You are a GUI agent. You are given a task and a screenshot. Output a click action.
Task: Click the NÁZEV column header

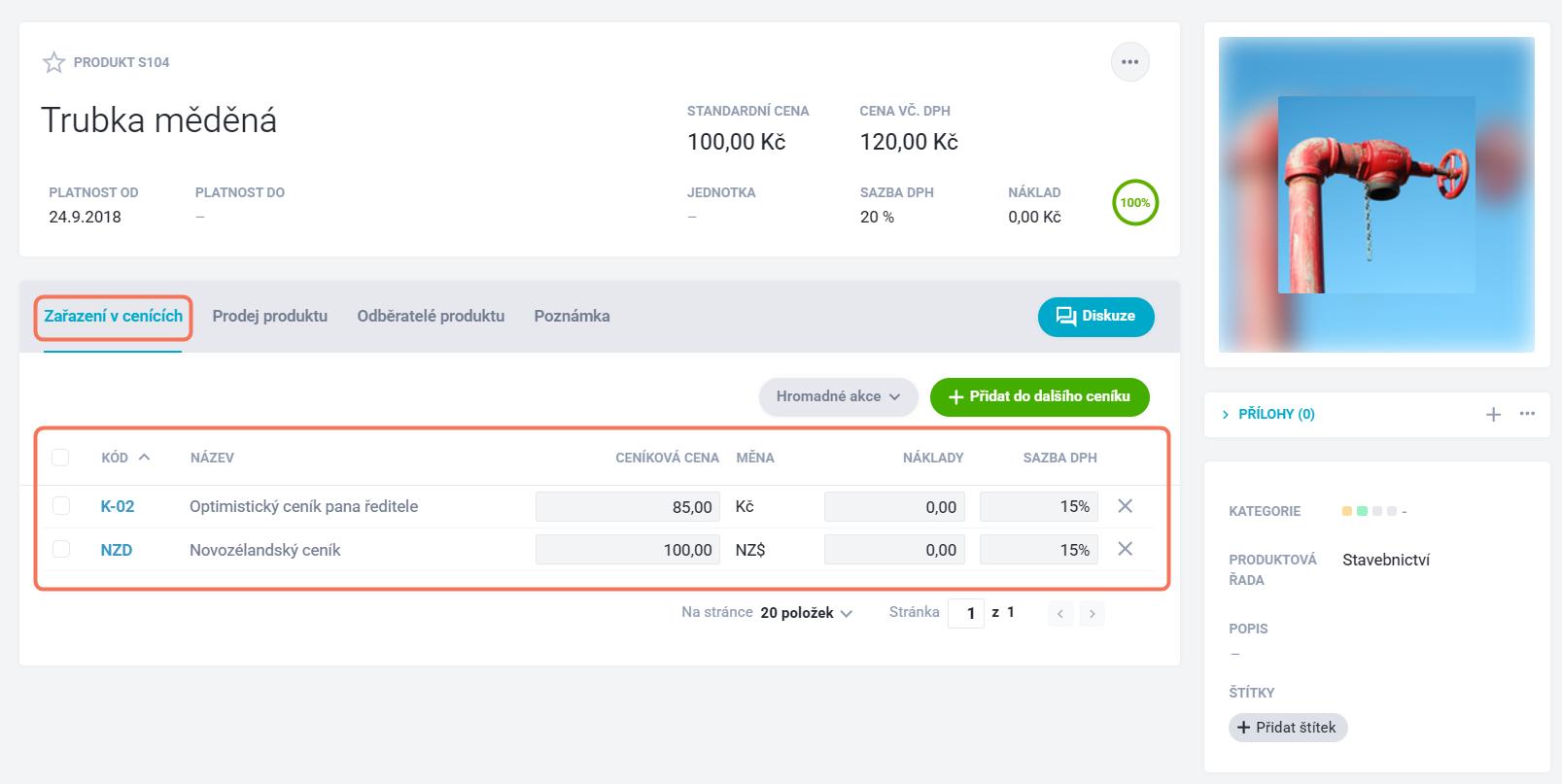pyautogui.click(x=212, y=458)
